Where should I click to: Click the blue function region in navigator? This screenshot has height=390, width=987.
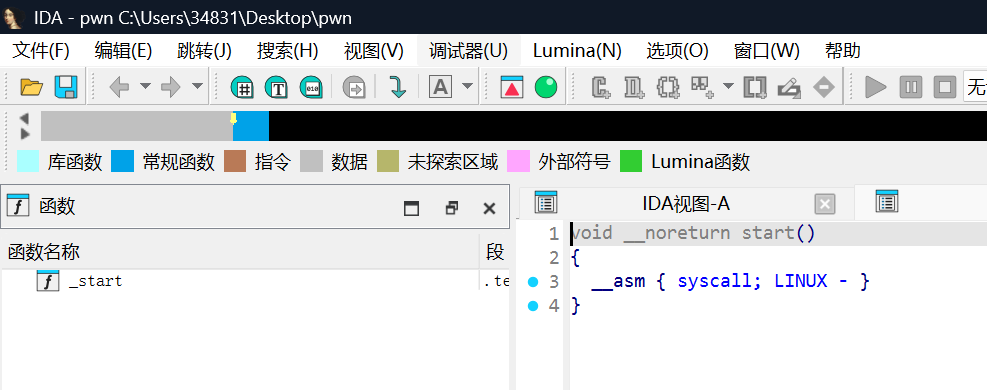tap(251, 126)
